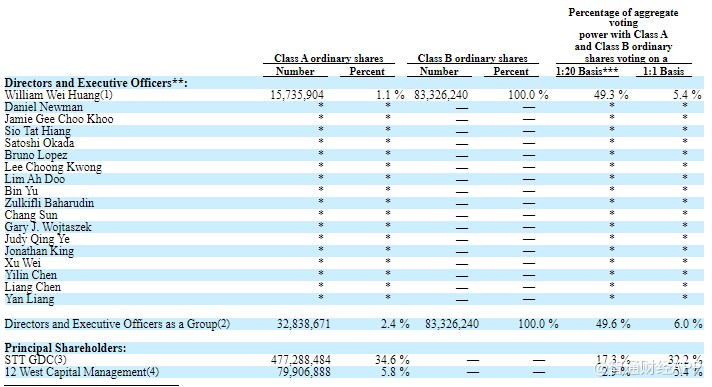712x387 pixels.
Task: Click the 32,838,671 group share count
Action: click(x=304, y=324)
